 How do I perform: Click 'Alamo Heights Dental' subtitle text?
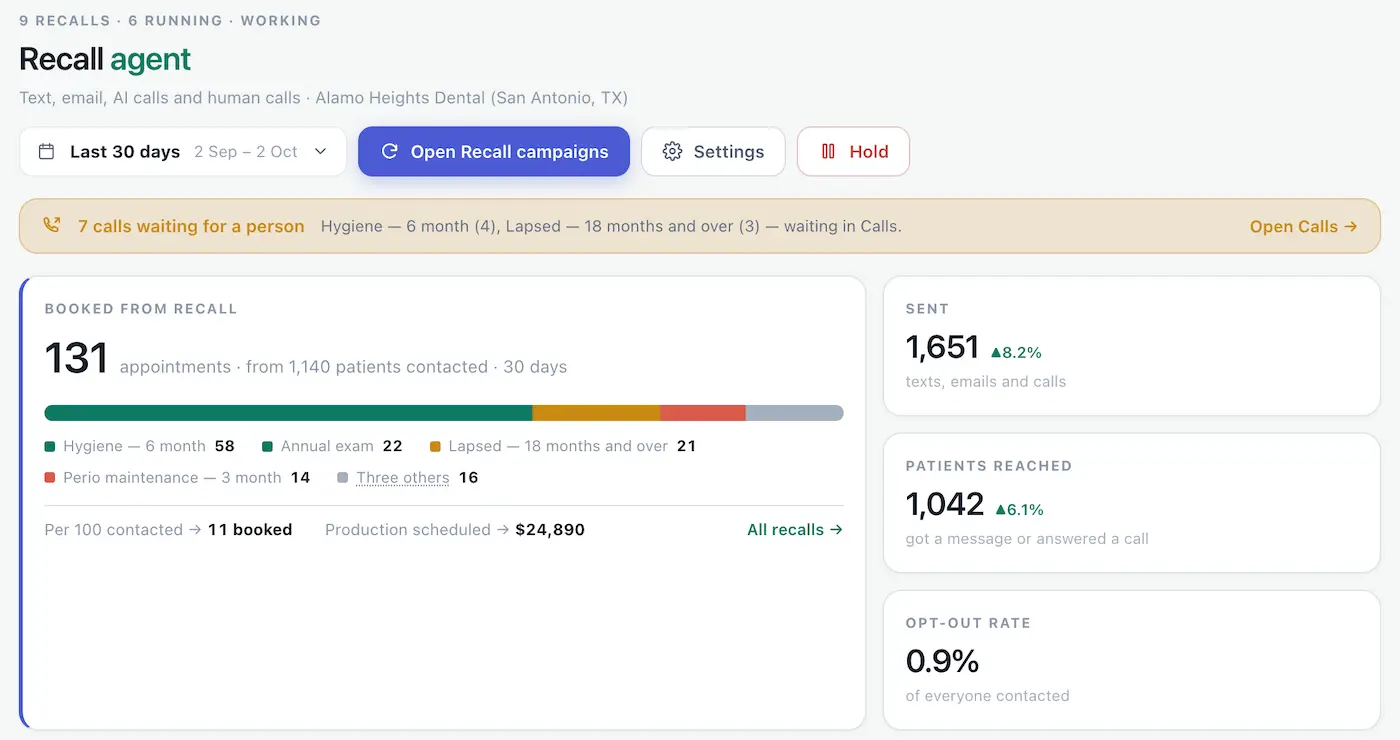(x=400, y=98)
